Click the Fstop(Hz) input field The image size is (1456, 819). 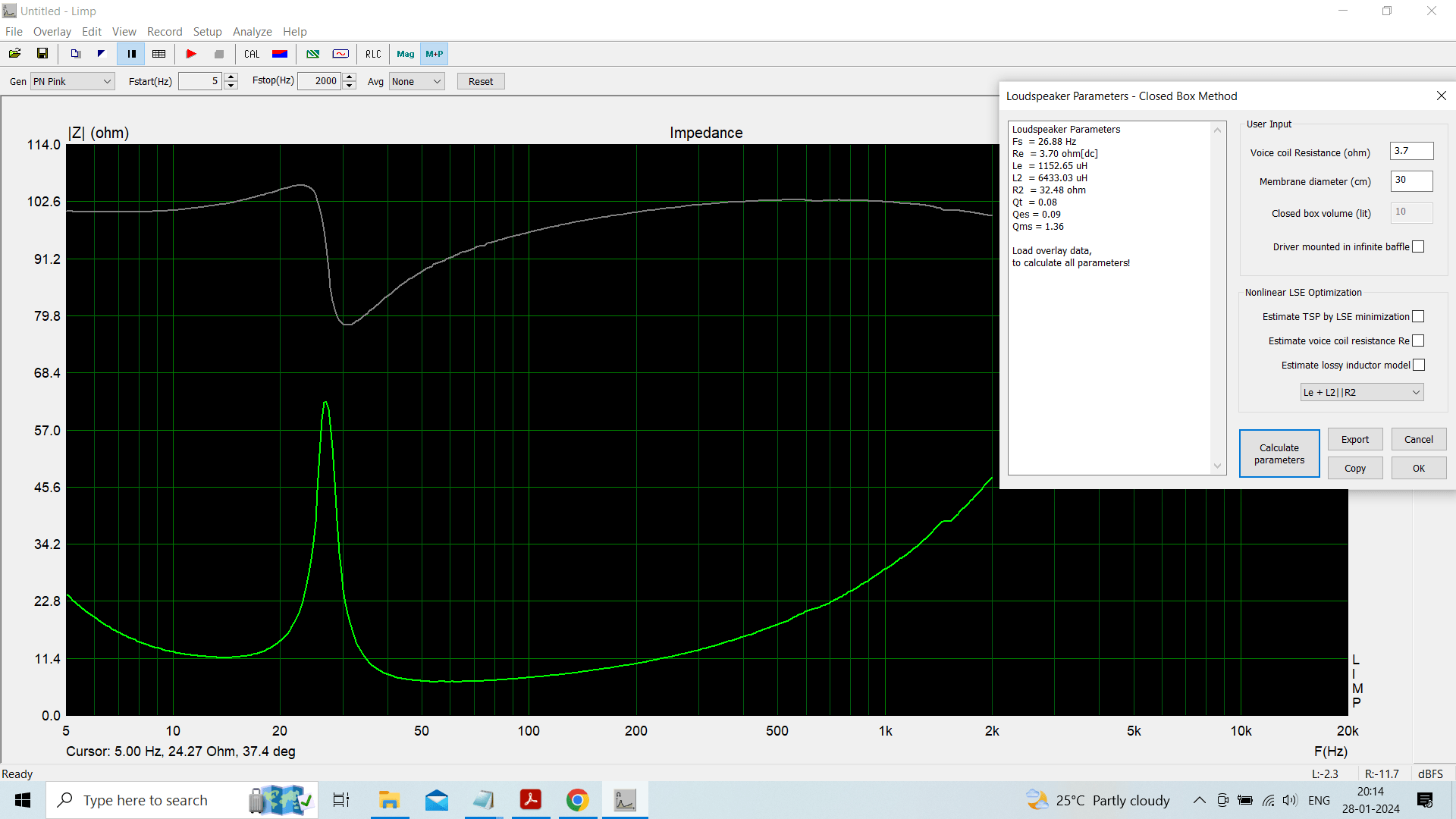click(x=320, y=81)
